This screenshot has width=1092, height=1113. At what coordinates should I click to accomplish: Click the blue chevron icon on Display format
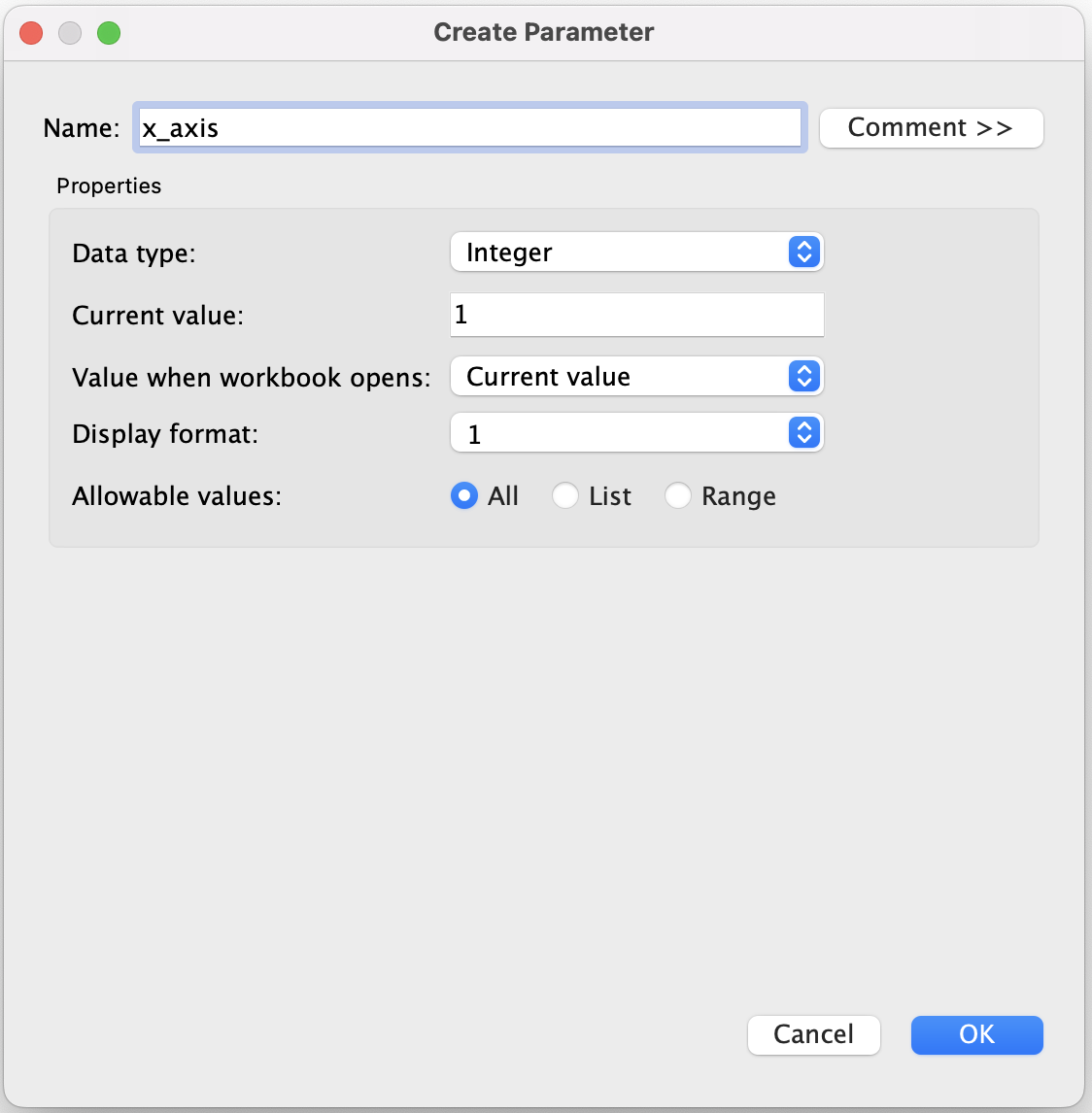tap(803, 433)
